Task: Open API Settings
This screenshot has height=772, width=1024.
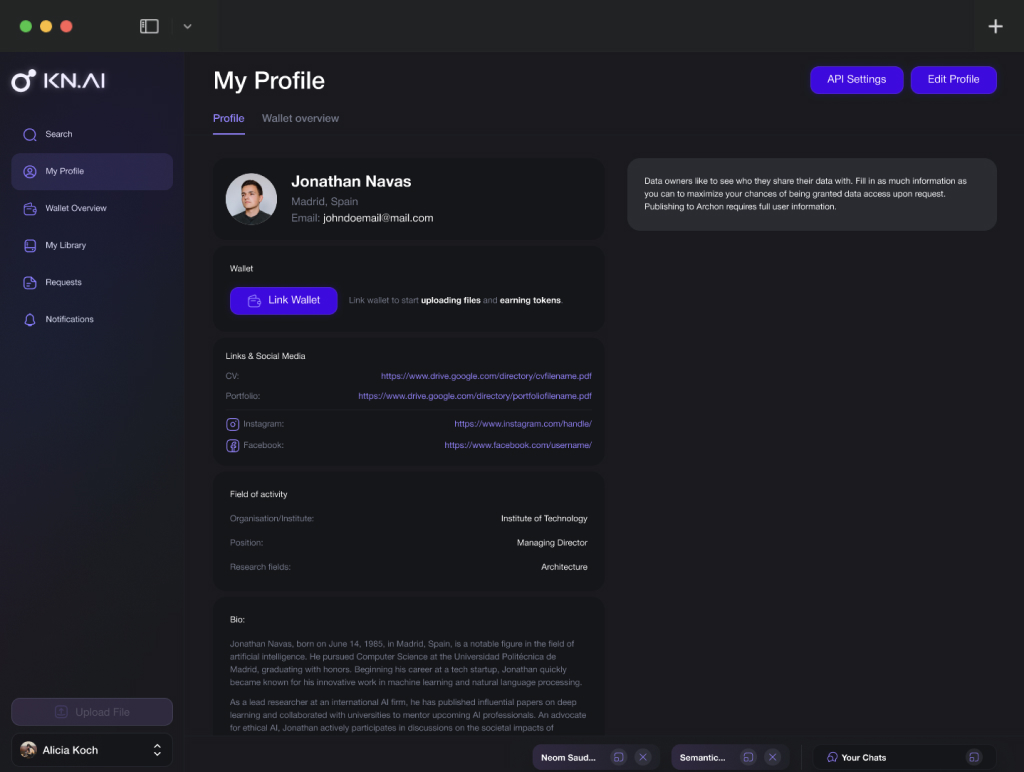Action: (856, 80)
